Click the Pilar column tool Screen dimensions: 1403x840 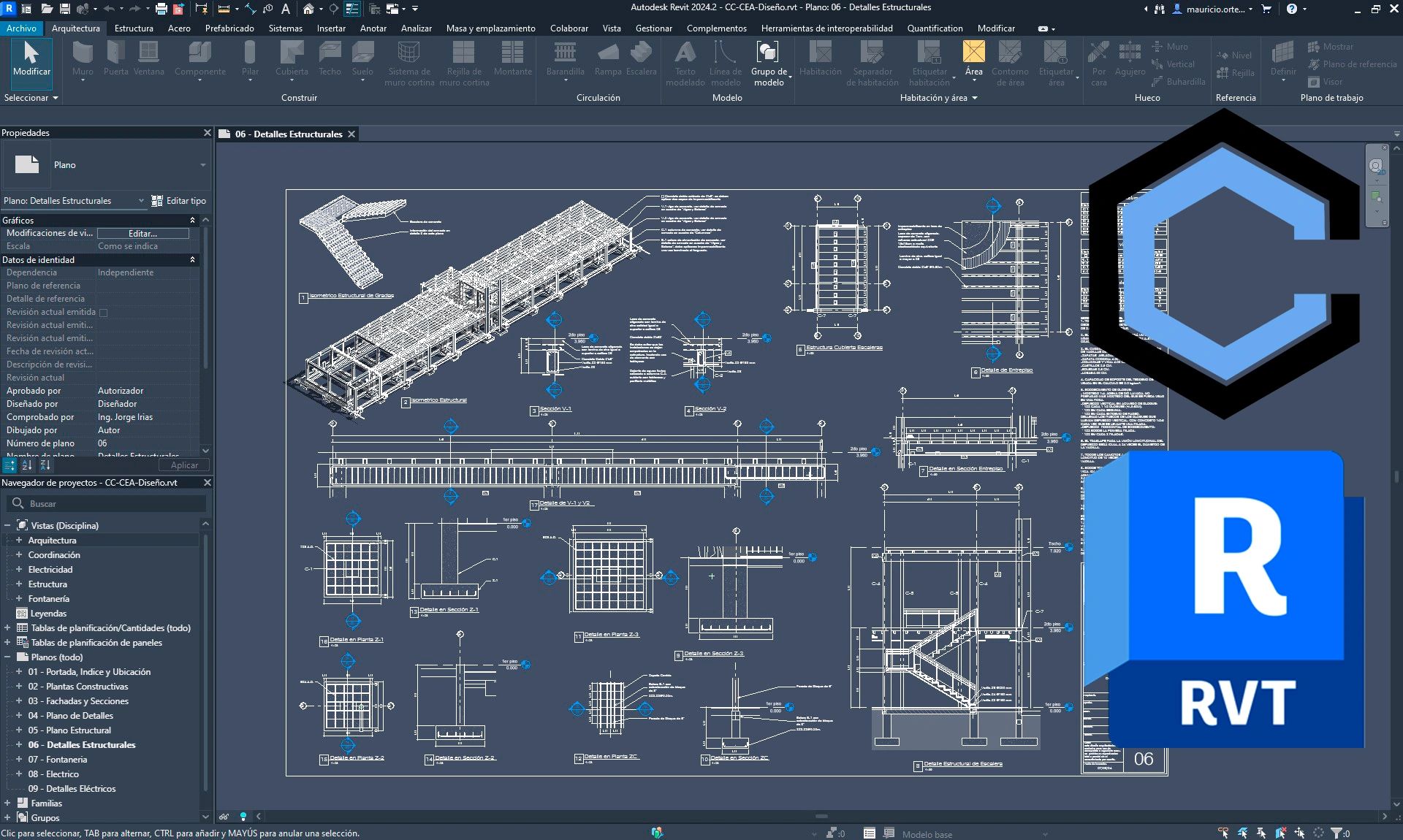click(x=250, y=58)
